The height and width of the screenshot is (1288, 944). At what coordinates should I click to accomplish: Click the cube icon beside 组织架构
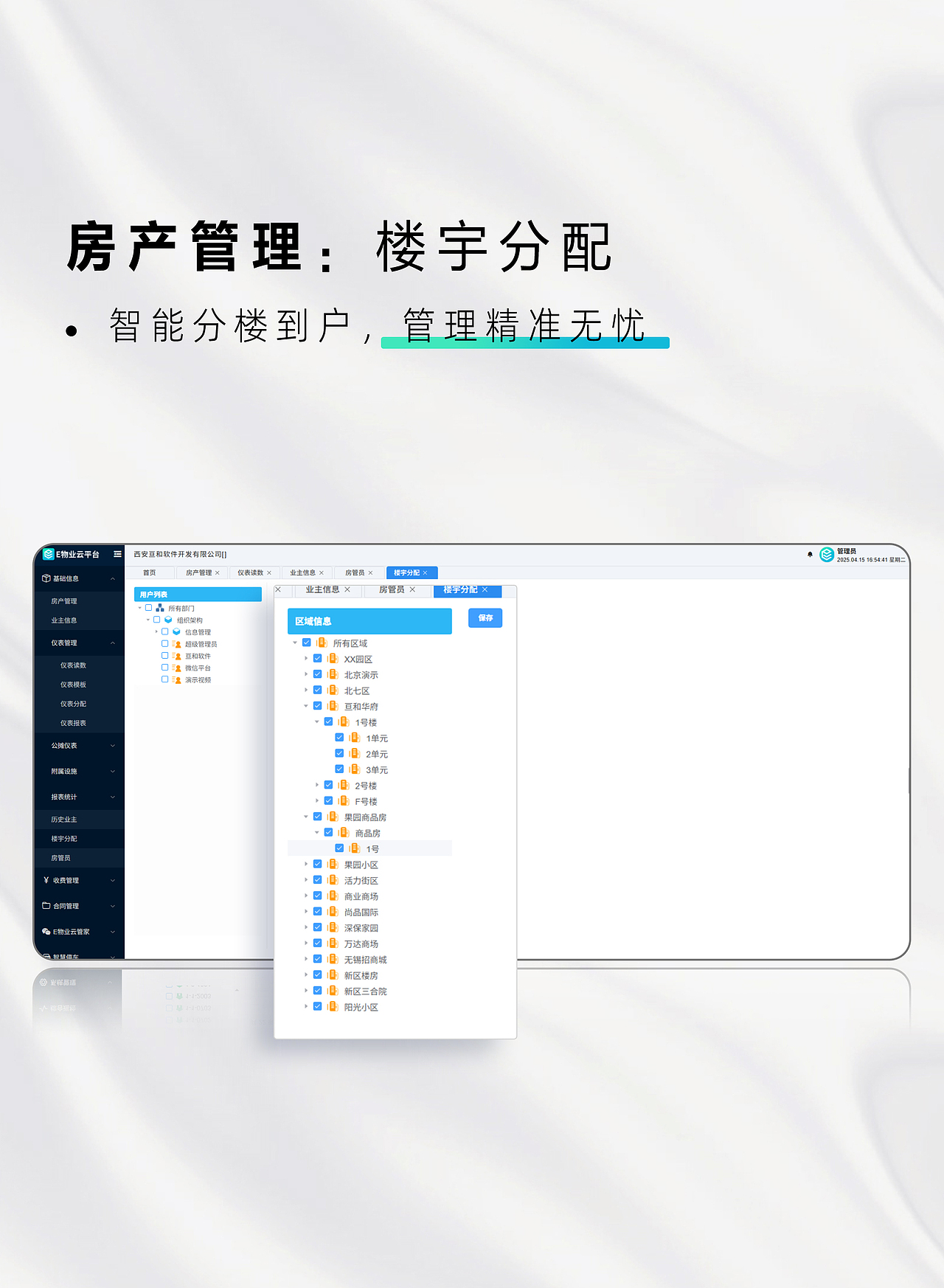[168, 620]
